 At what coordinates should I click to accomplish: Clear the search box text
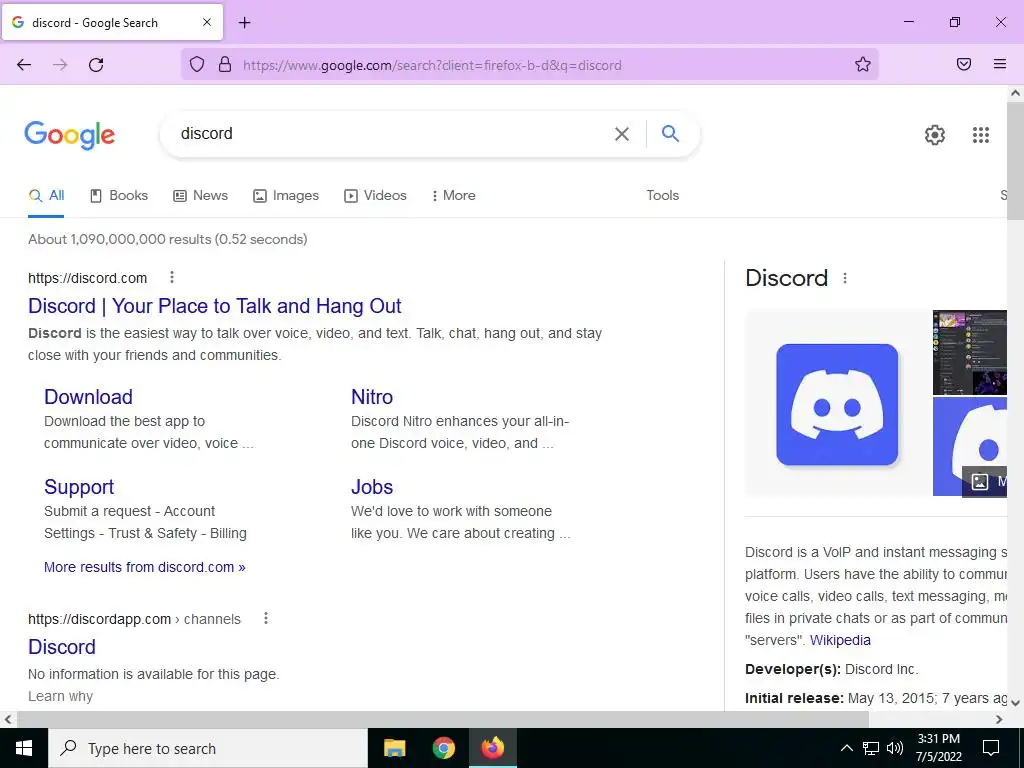[622, 134]
